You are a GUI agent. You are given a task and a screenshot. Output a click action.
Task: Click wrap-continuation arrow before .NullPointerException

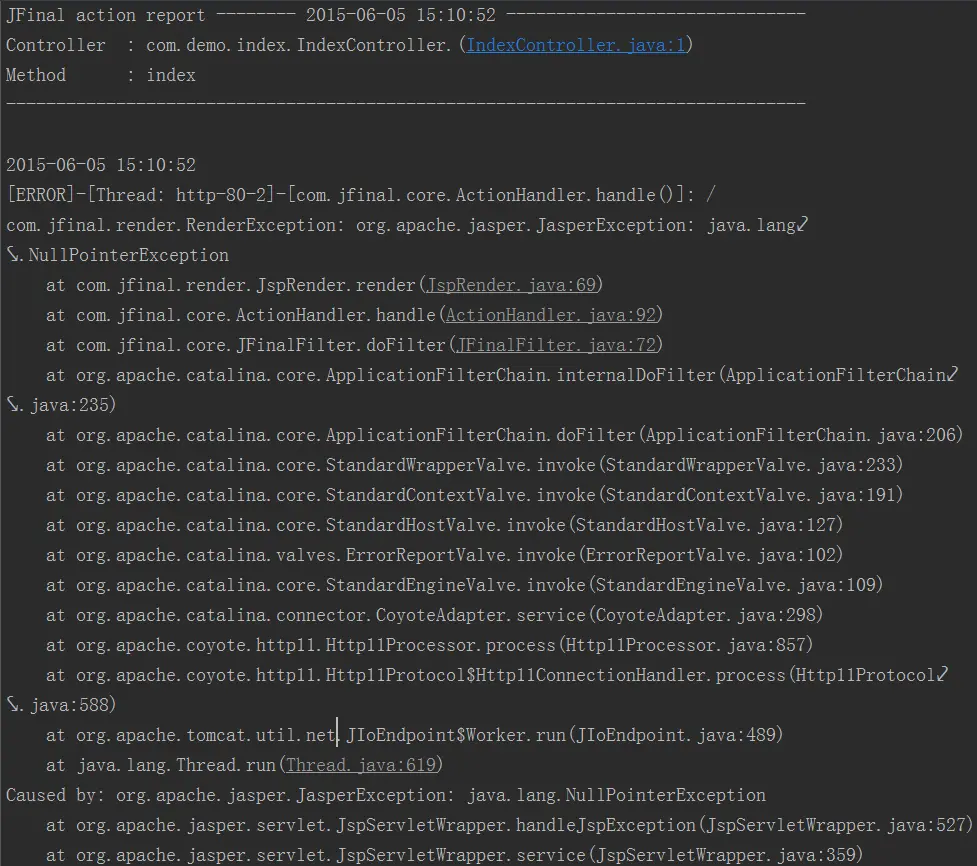tap(13, 254)
